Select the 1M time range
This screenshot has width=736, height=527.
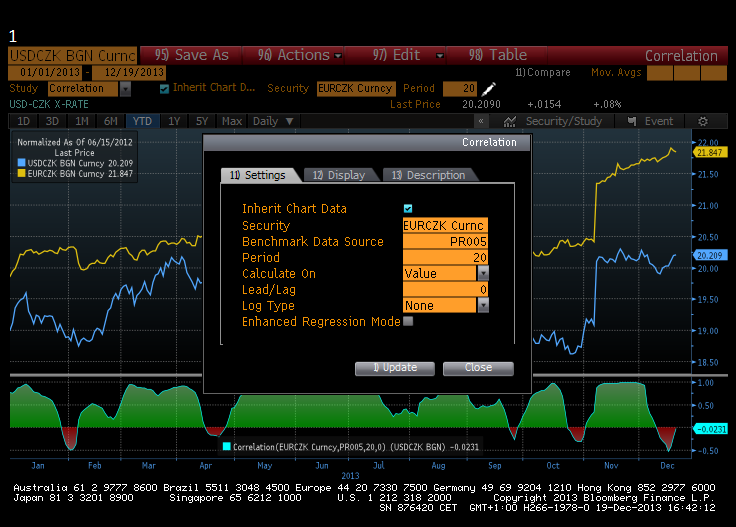[82, 121]
